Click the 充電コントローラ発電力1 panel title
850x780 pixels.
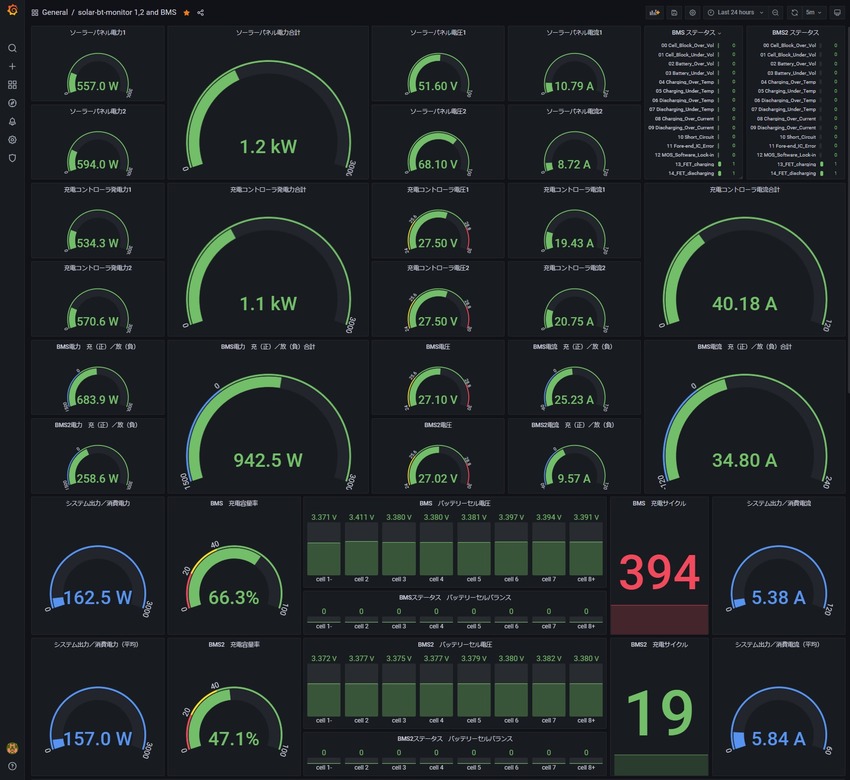pos(98,190)
